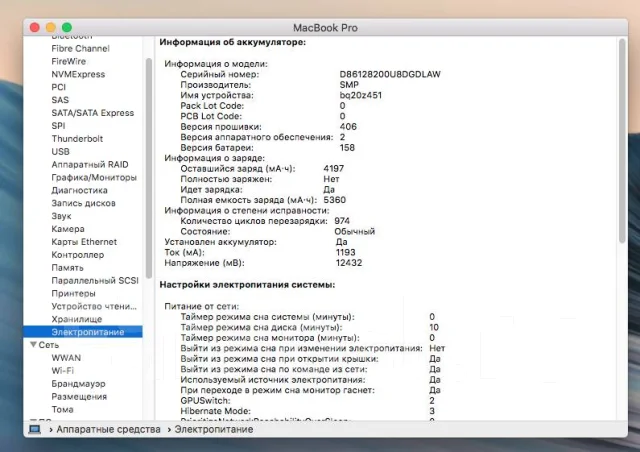Screen dimensions: 640x452
Task: Click MacBook Pro window title
Action: coord(325,28)
